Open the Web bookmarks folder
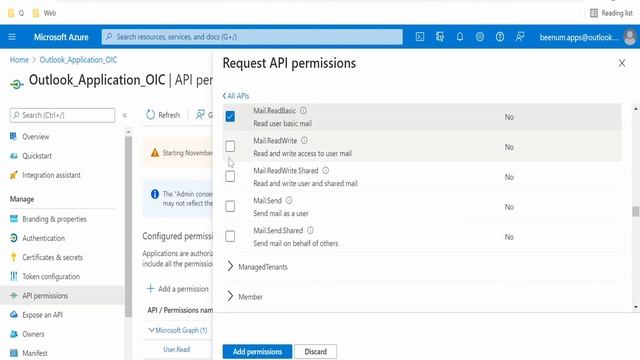 (x=44, y=13)
